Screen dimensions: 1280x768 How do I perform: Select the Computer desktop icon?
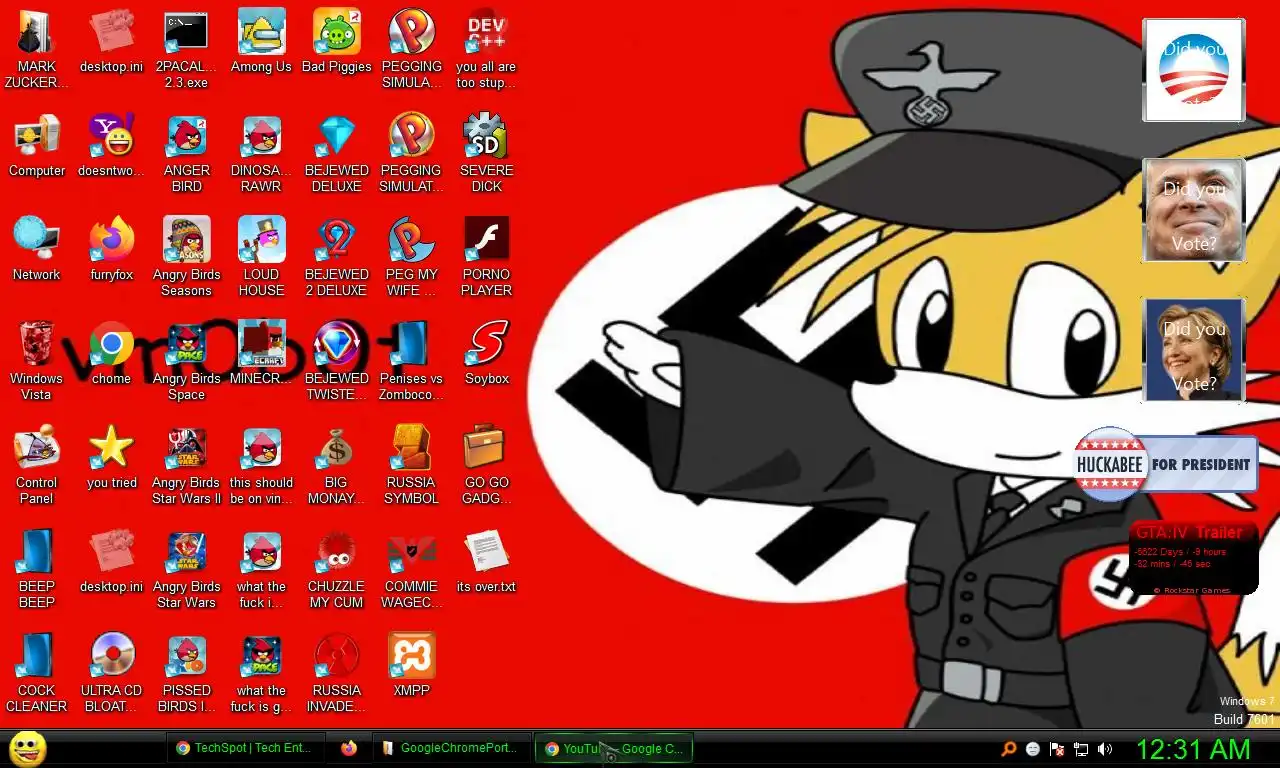tap(37, 146)
